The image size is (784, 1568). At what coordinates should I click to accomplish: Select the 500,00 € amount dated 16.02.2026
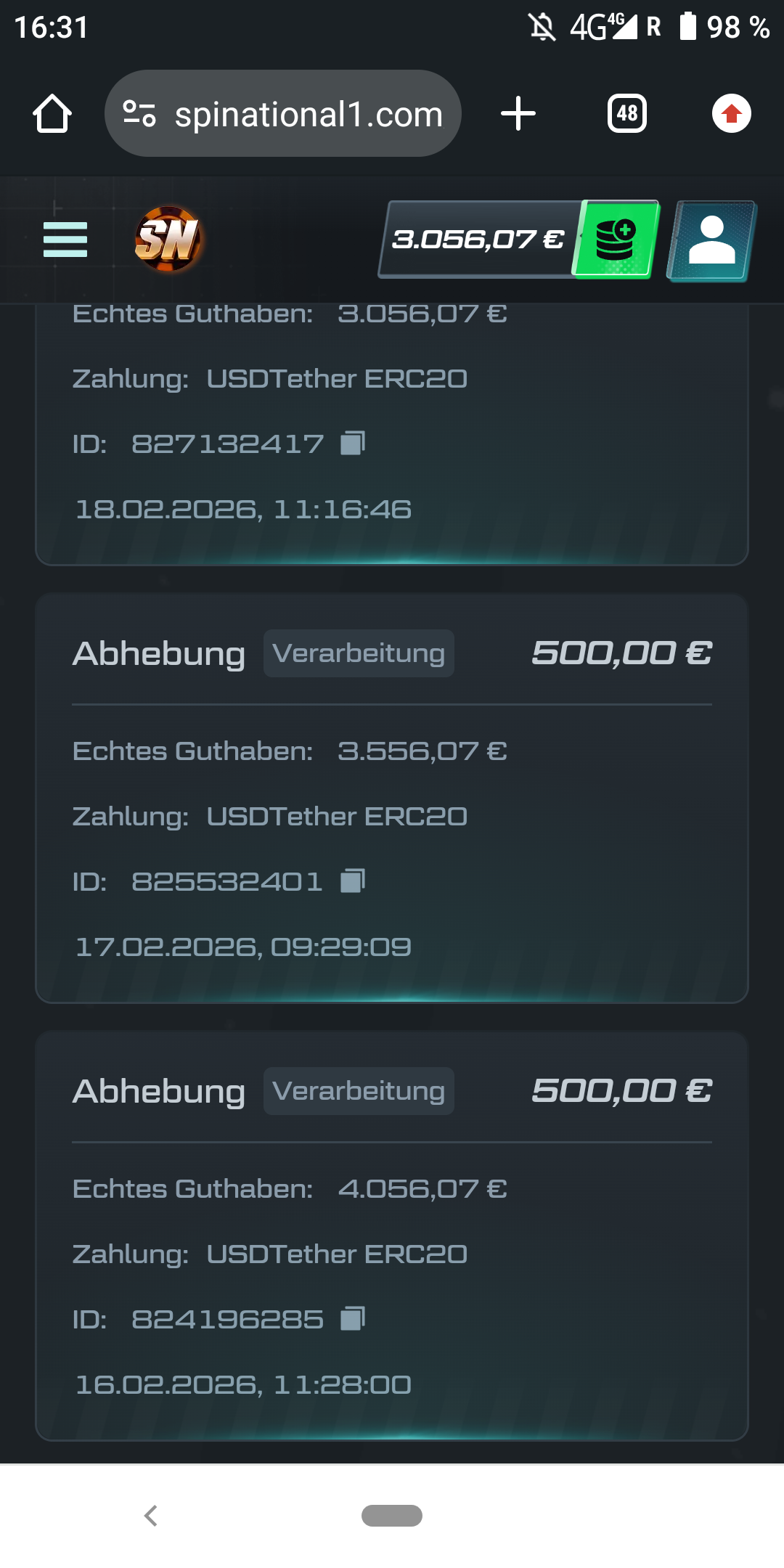(x=621, y=1091)
